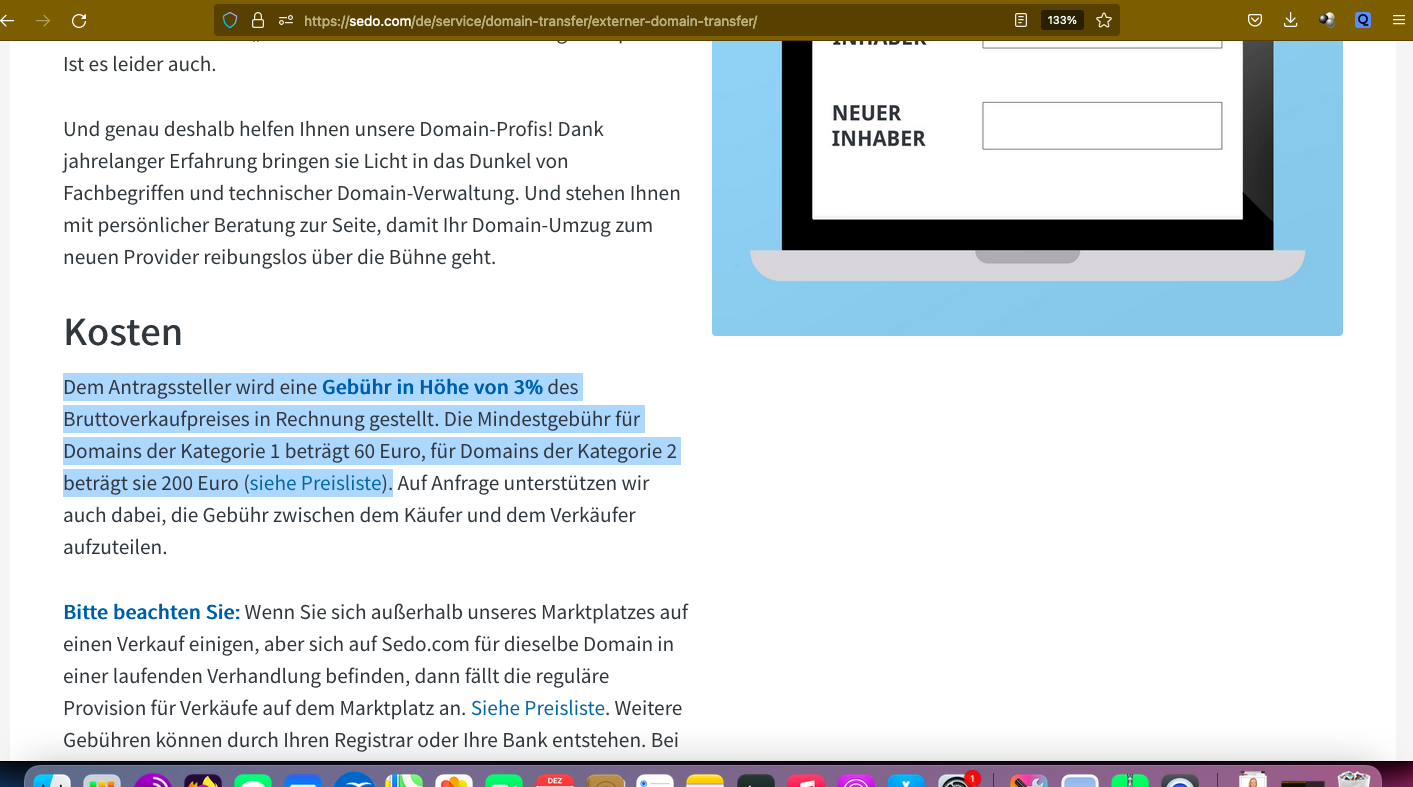
Task: Reload the current page
Action: (79, 20)
